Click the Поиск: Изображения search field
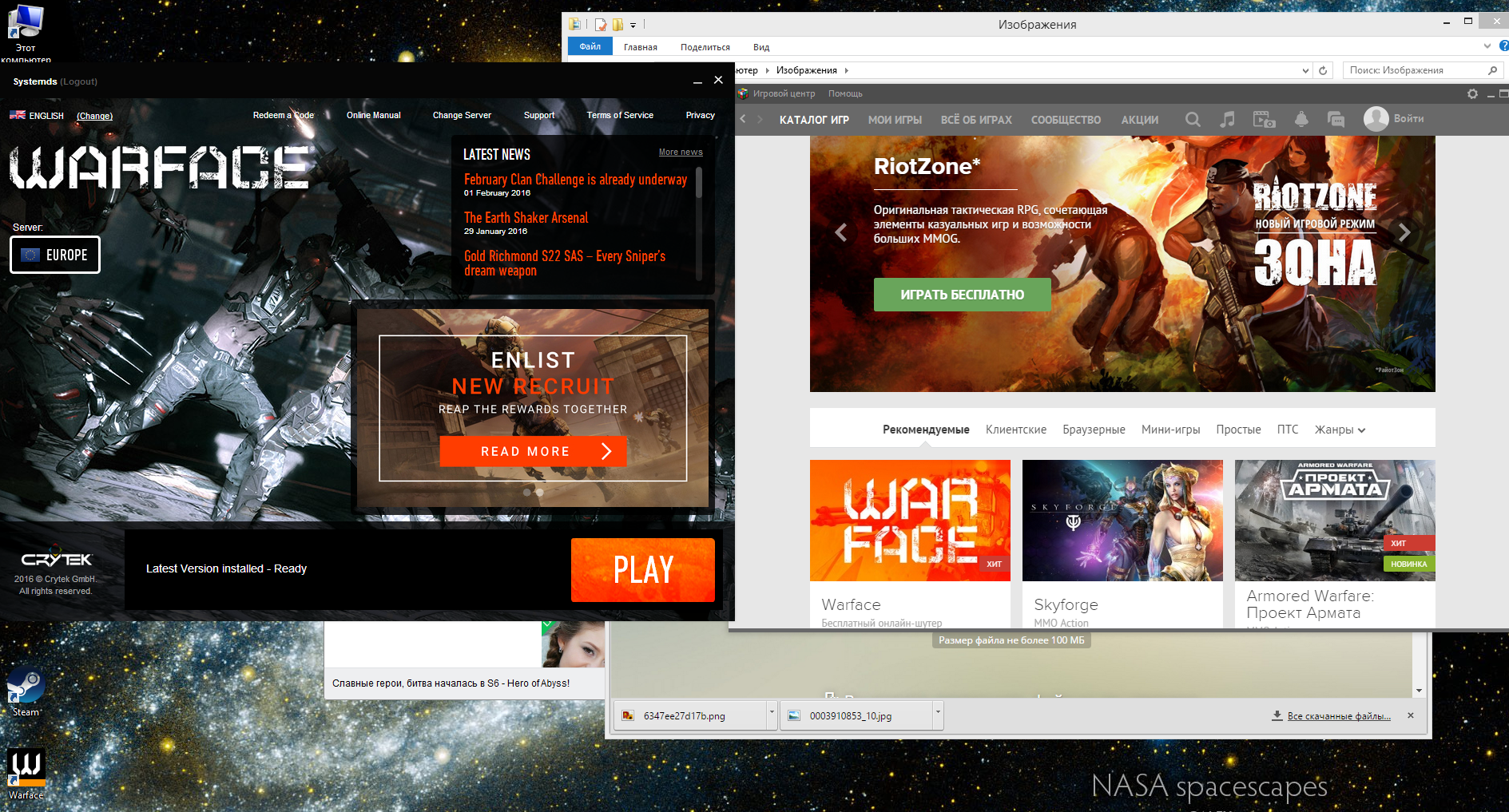 [1414, 70]
